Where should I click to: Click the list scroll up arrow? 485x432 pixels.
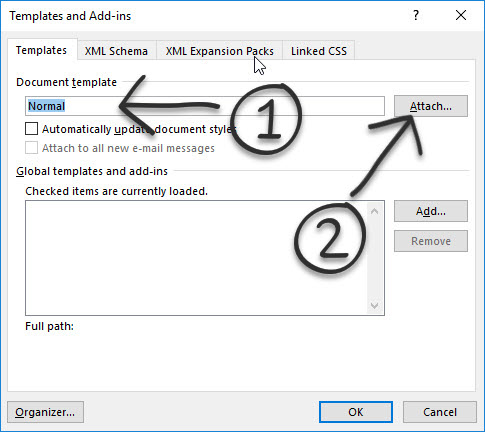point(374,211)
